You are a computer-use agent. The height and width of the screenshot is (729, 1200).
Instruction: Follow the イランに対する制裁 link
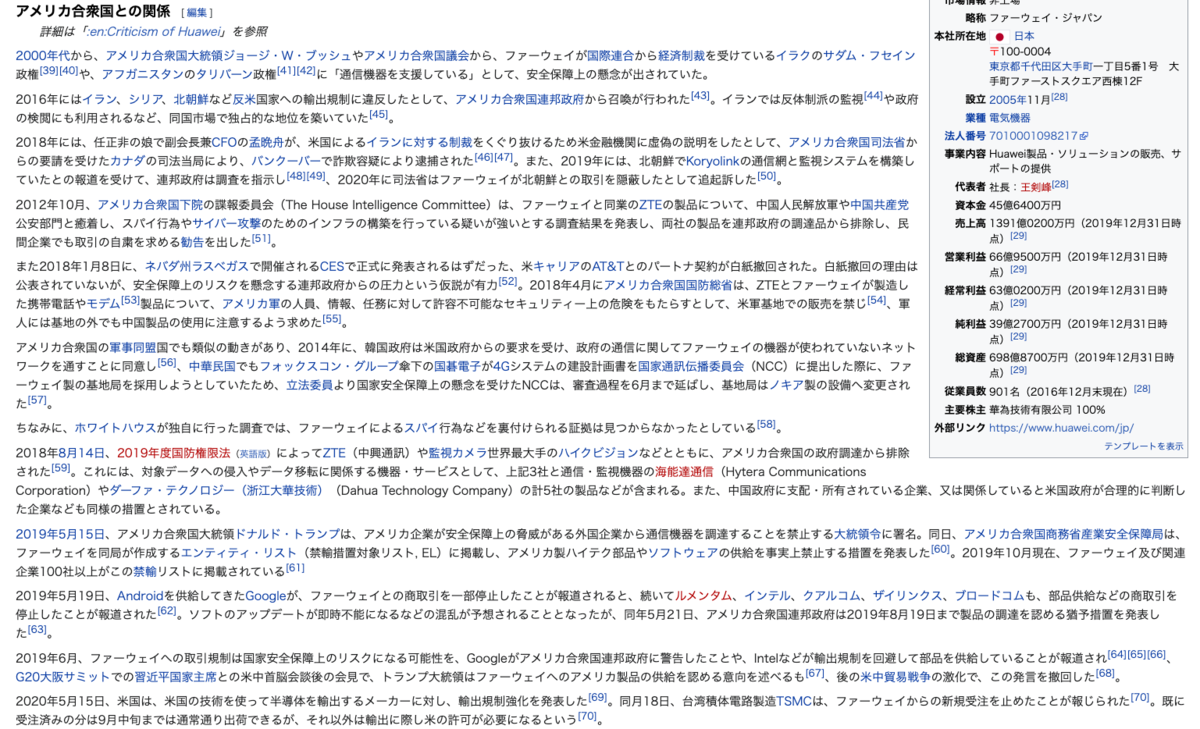click(420, 143)
